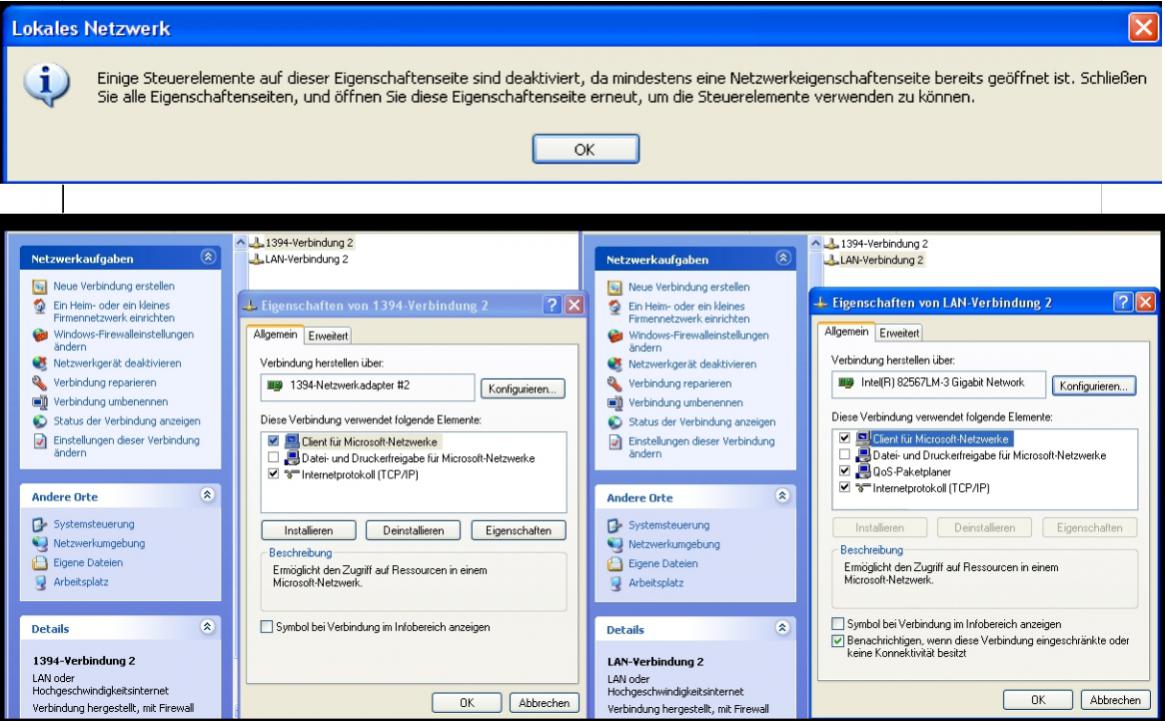Screen dimensions: 1165x721
Task: Click Abbrechen in 1394-Verbindung properties
Action: (x=544, y=703)
